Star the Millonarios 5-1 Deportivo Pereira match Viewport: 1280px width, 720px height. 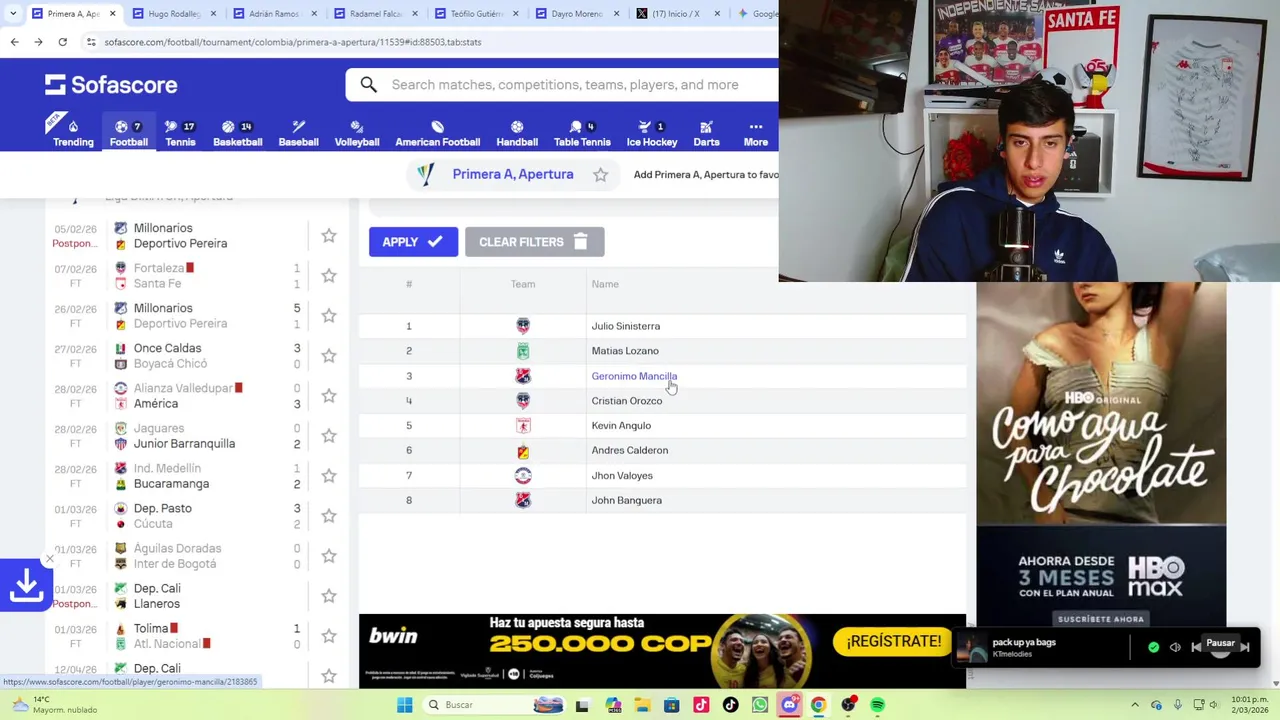point(329,316)
